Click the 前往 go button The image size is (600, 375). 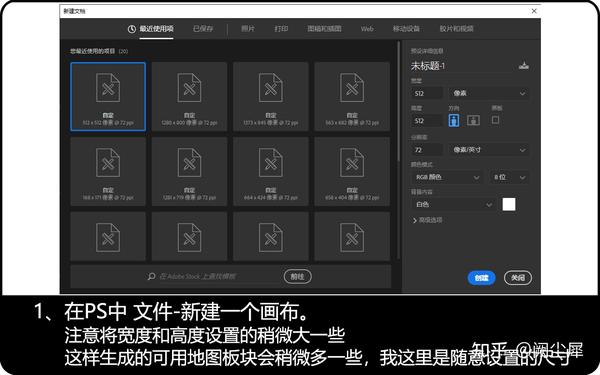coord(297,276)
